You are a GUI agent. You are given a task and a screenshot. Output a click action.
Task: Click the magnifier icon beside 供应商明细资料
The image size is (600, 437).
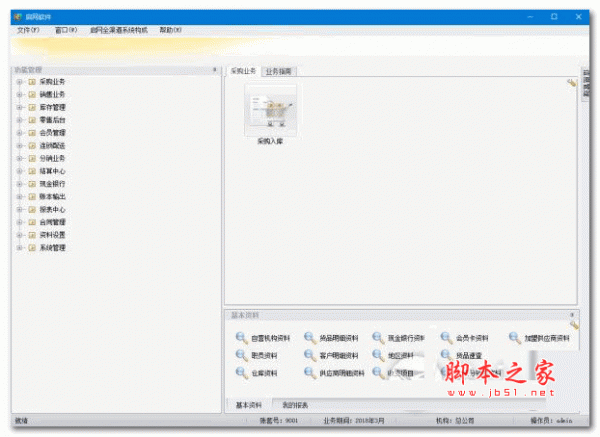click(310, 373)
